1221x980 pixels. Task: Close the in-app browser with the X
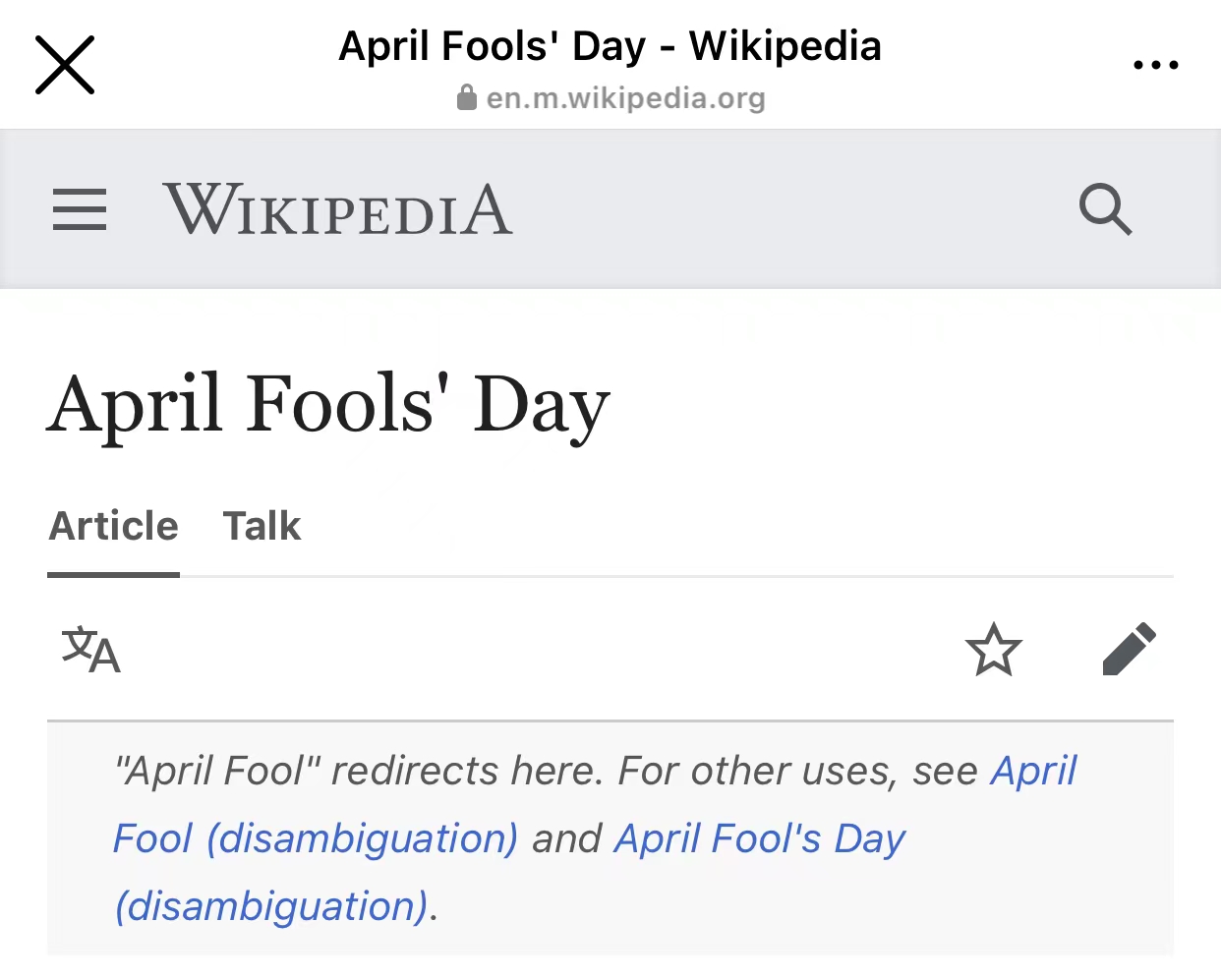pyautogui.click(x=65, y=65)
